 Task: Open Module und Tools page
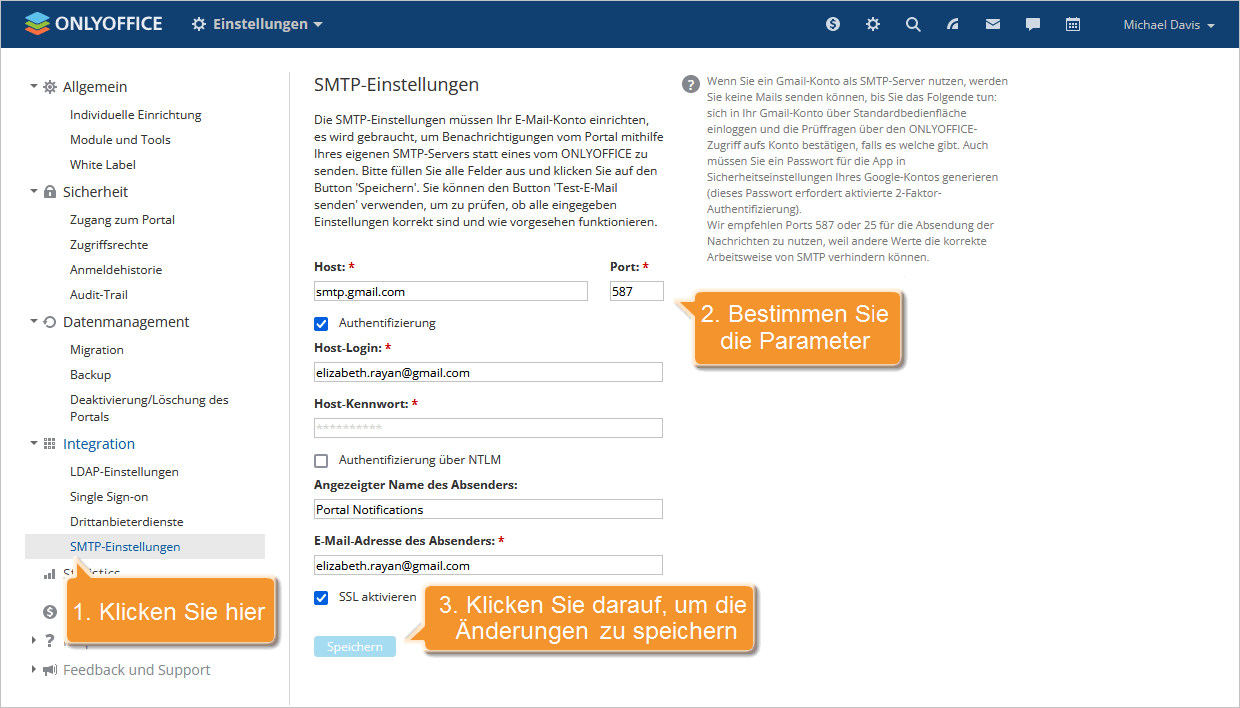pos(120,140)
